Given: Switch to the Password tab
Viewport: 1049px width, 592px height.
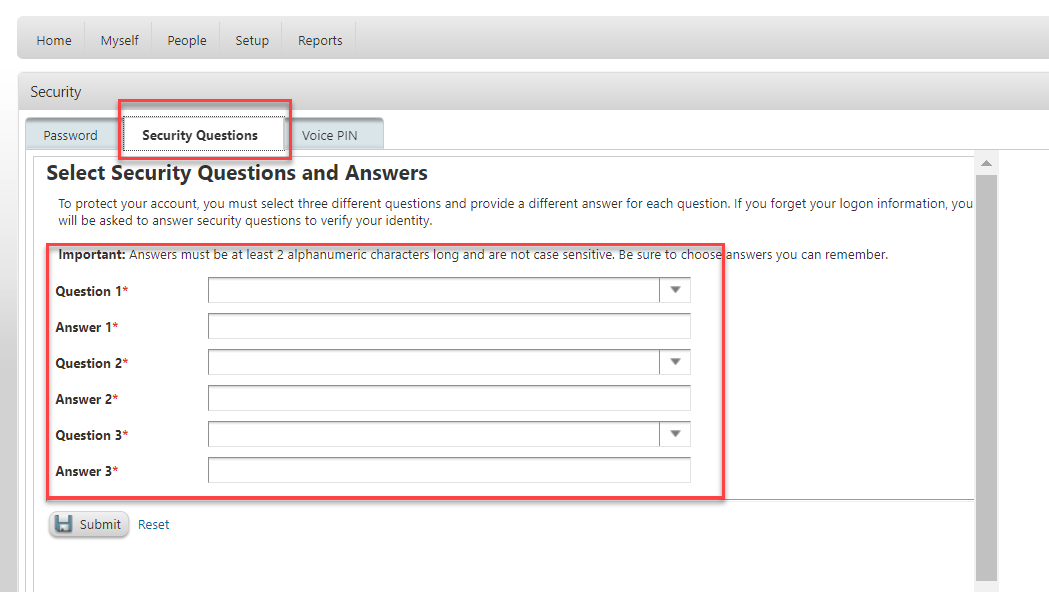Looking at the screenshot, I should (x=70, y=135).
